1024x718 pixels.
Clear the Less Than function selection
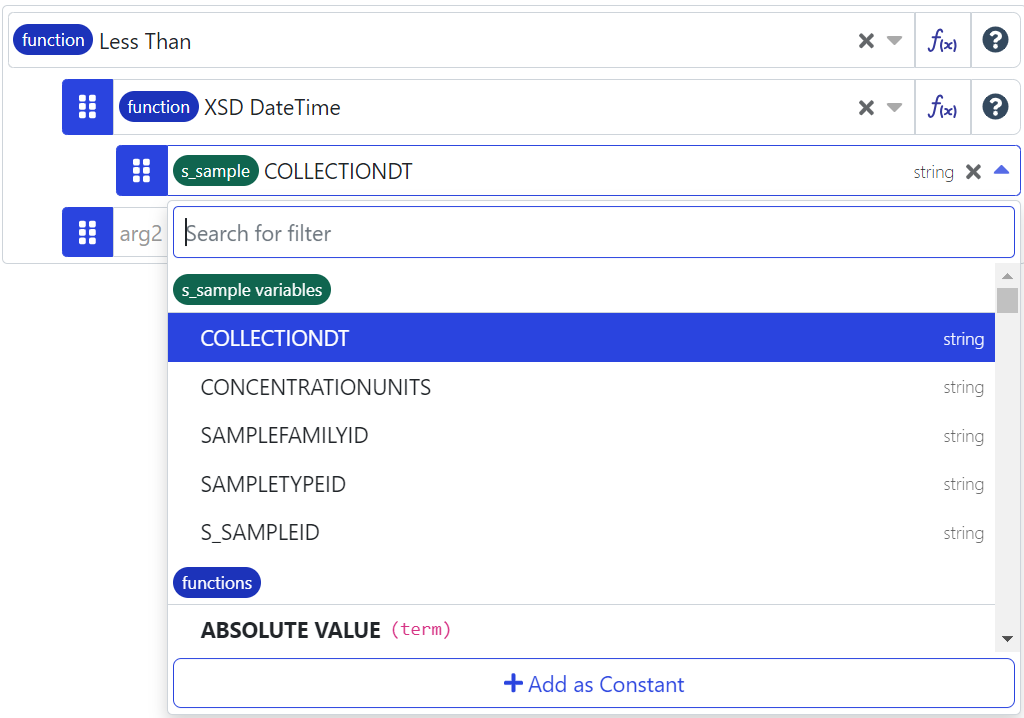[x=866, y=41]
